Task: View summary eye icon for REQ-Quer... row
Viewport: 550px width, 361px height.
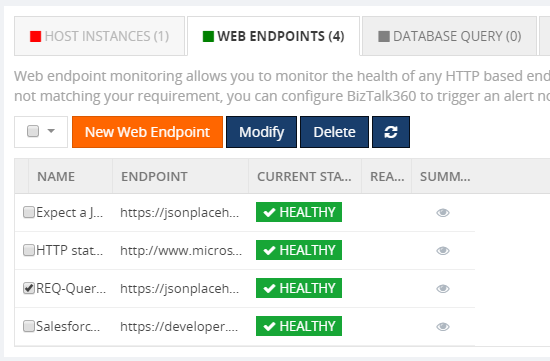Action: pos(443,288)
